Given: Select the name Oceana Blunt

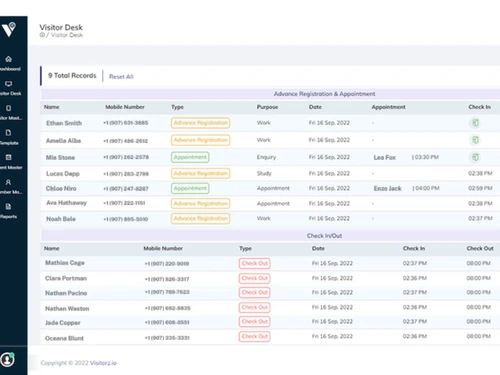Looking at the screenshot, I should click(x=64, y=338).
